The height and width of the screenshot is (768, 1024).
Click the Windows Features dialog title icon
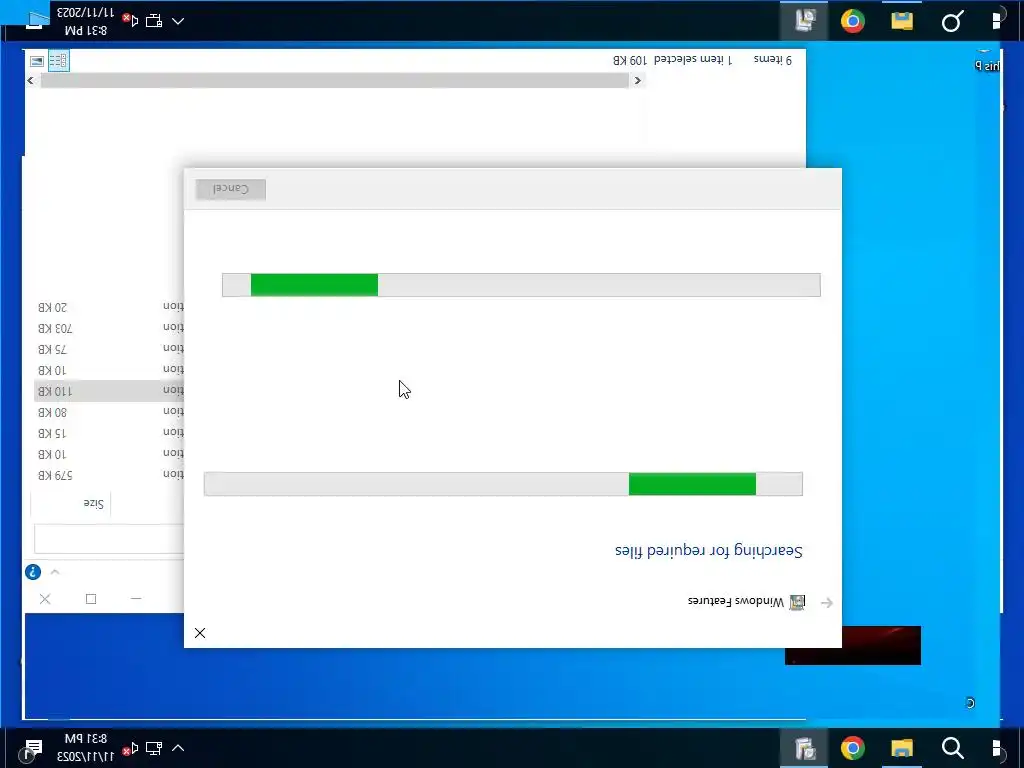pos(797,602)
